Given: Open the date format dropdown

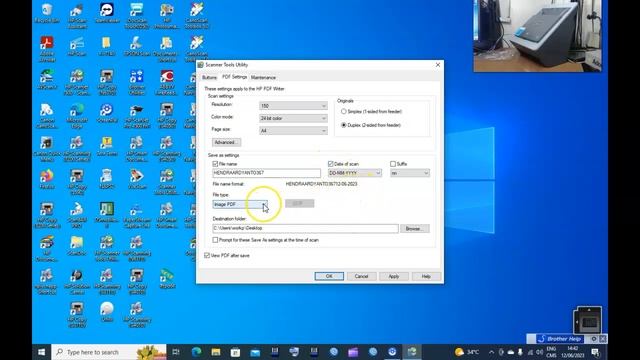Looking at the screenshot, I should point(355,173).
